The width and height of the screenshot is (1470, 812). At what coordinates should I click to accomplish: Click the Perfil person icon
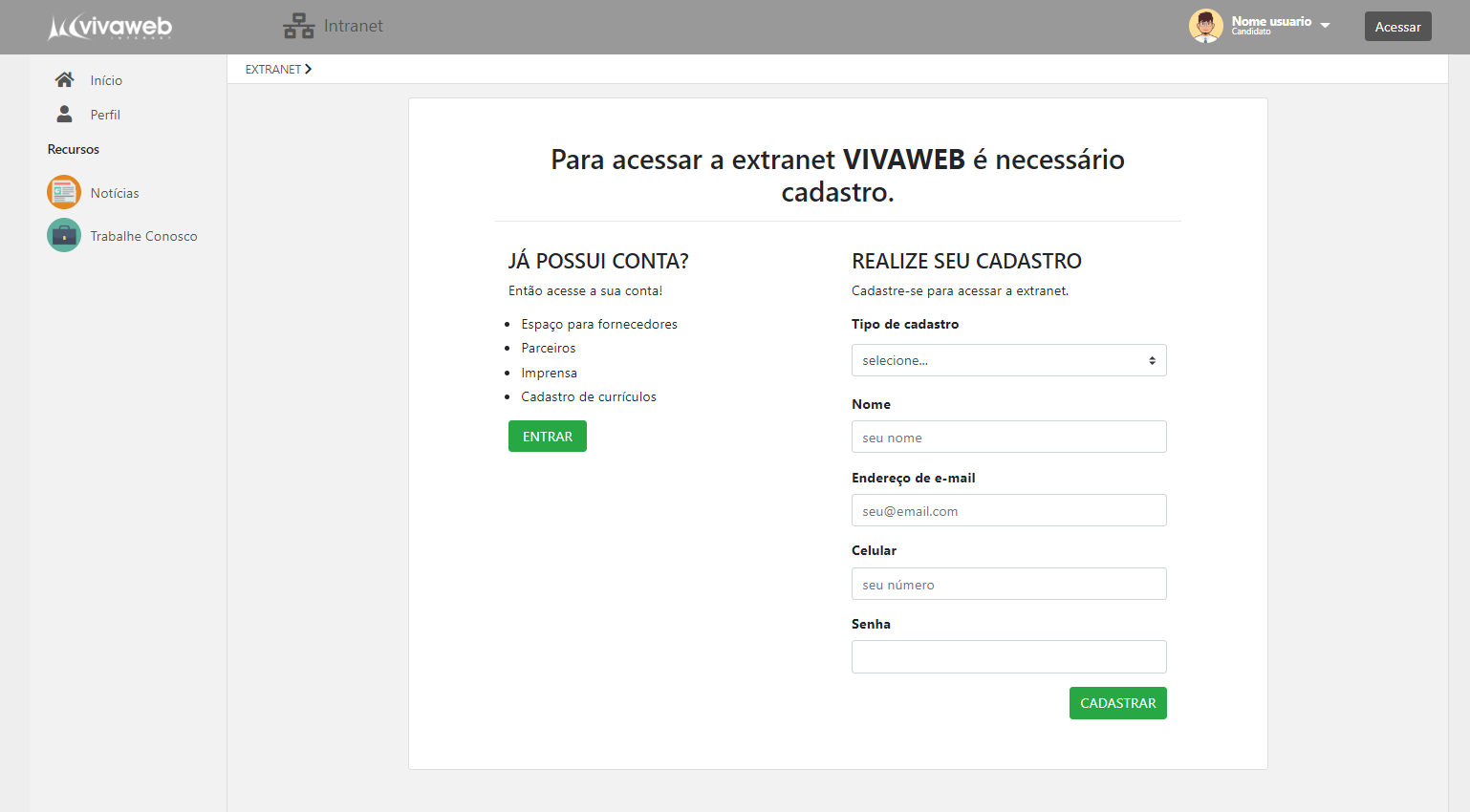[x=64, y=114]
